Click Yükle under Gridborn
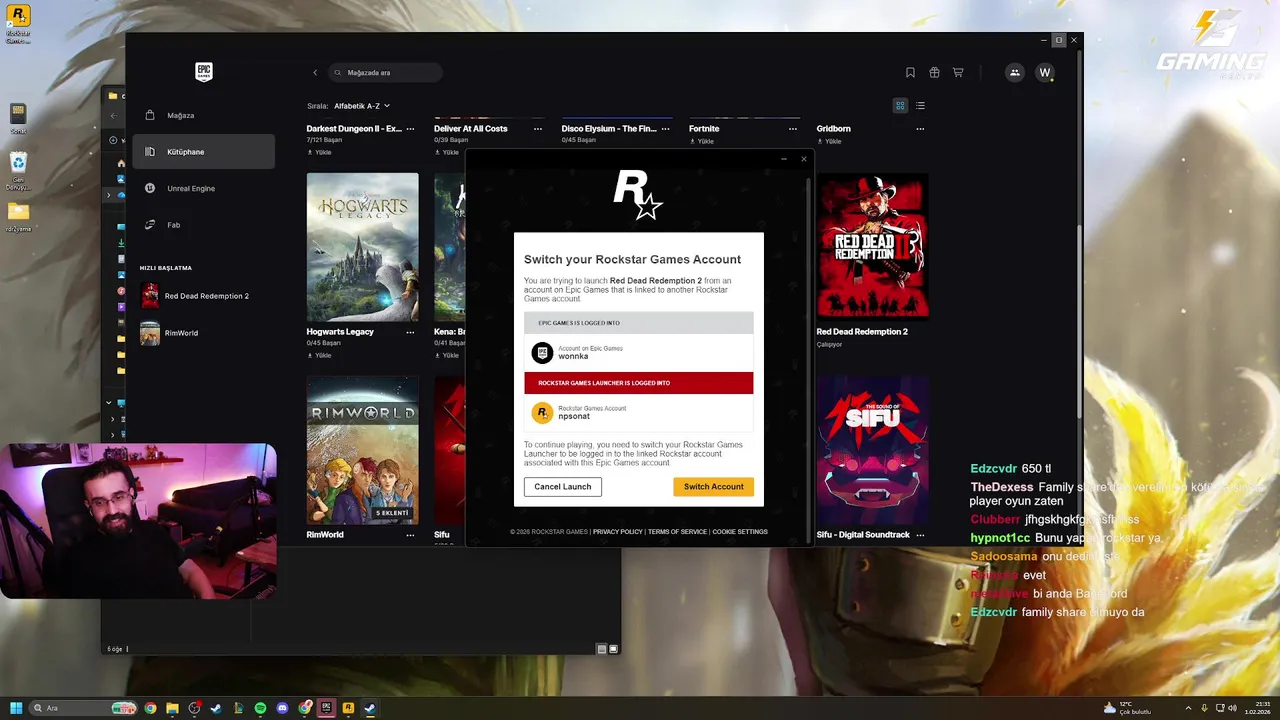This screenshot has width=1280, height=720. pos(829,141)
